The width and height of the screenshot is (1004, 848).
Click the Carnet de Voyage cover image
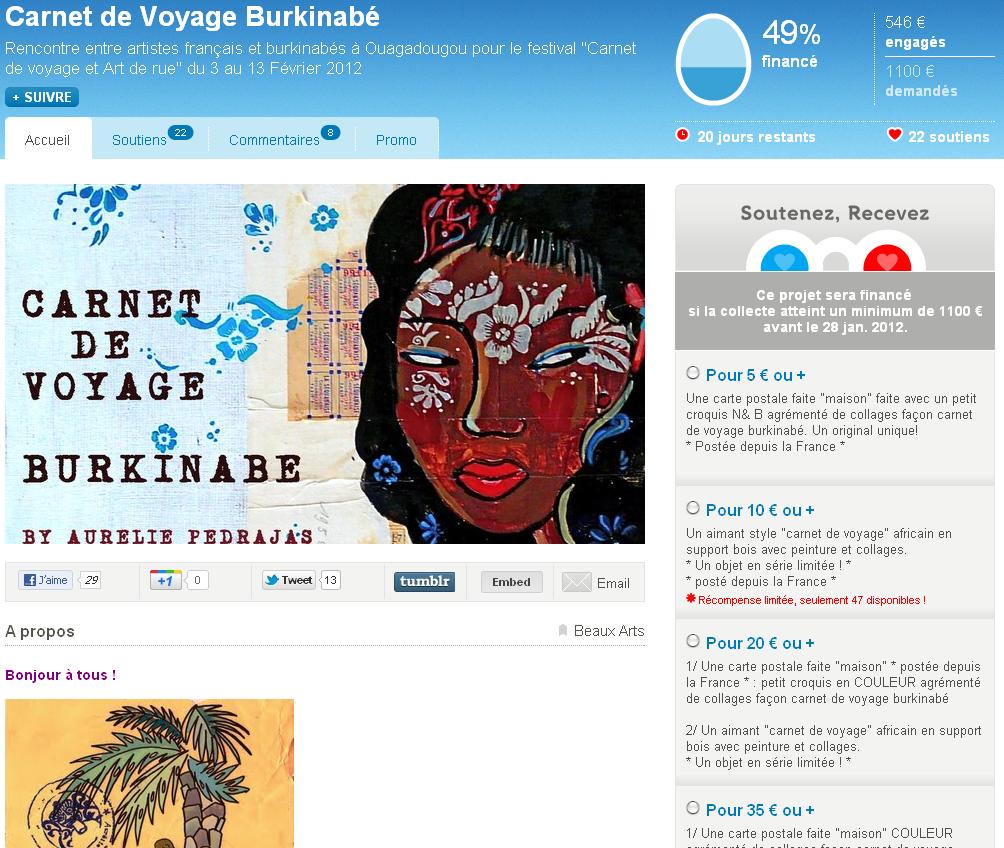pos(325,364)
